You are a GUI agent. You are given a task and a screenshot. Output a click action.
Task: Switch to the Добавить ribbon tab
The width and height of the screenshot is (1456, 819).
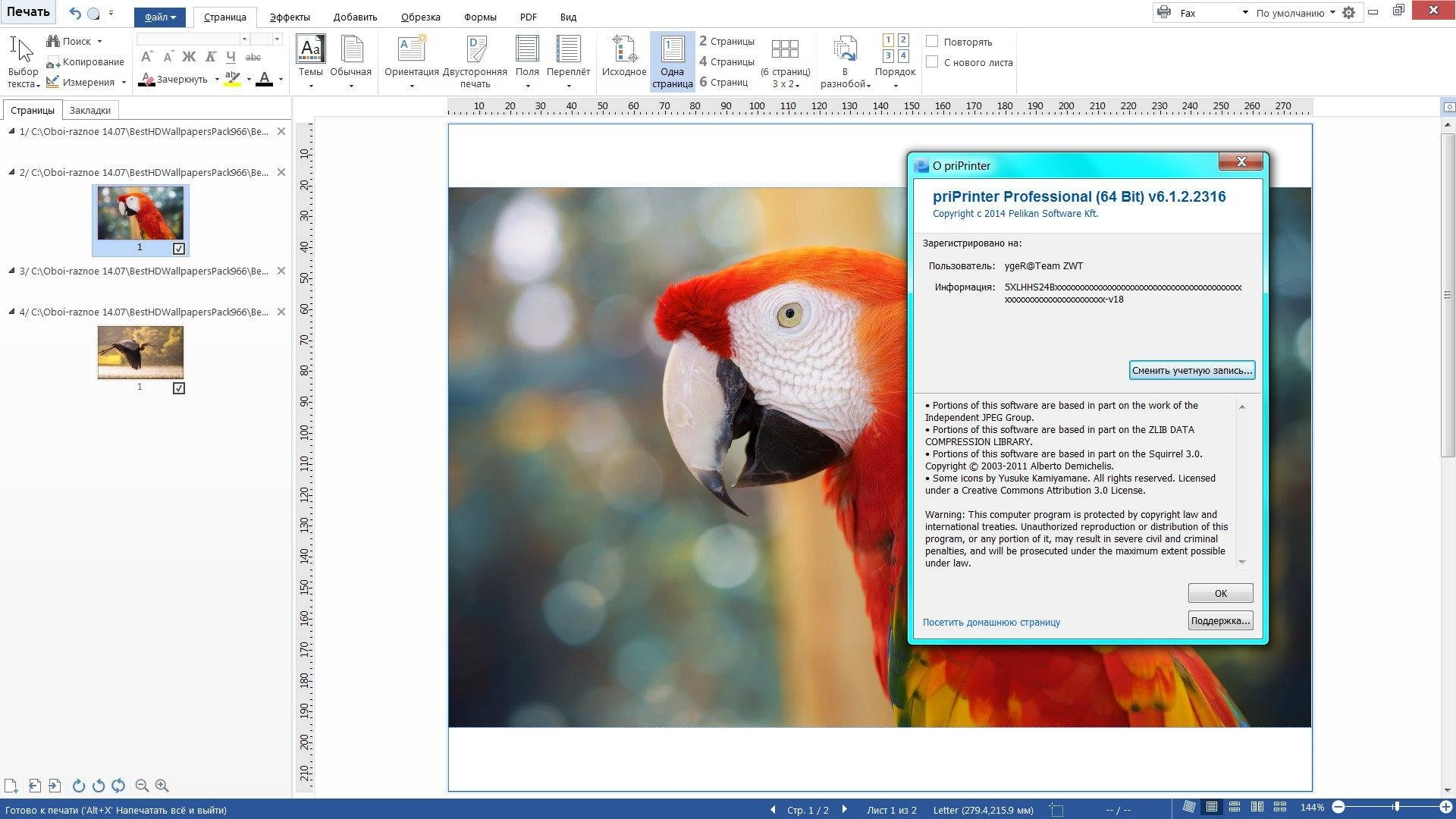(x=355, y=17)
